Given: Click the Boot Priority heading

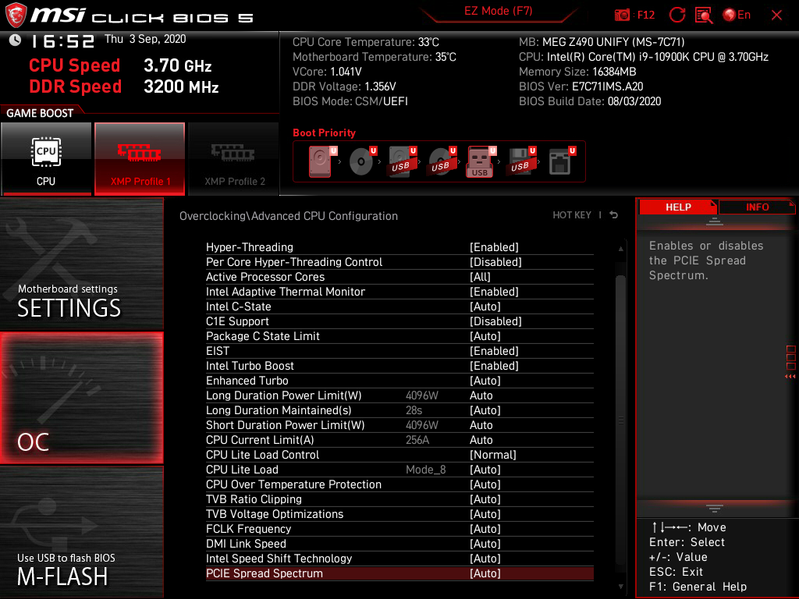Looking at the screenshot, I should tap(324, 133).
